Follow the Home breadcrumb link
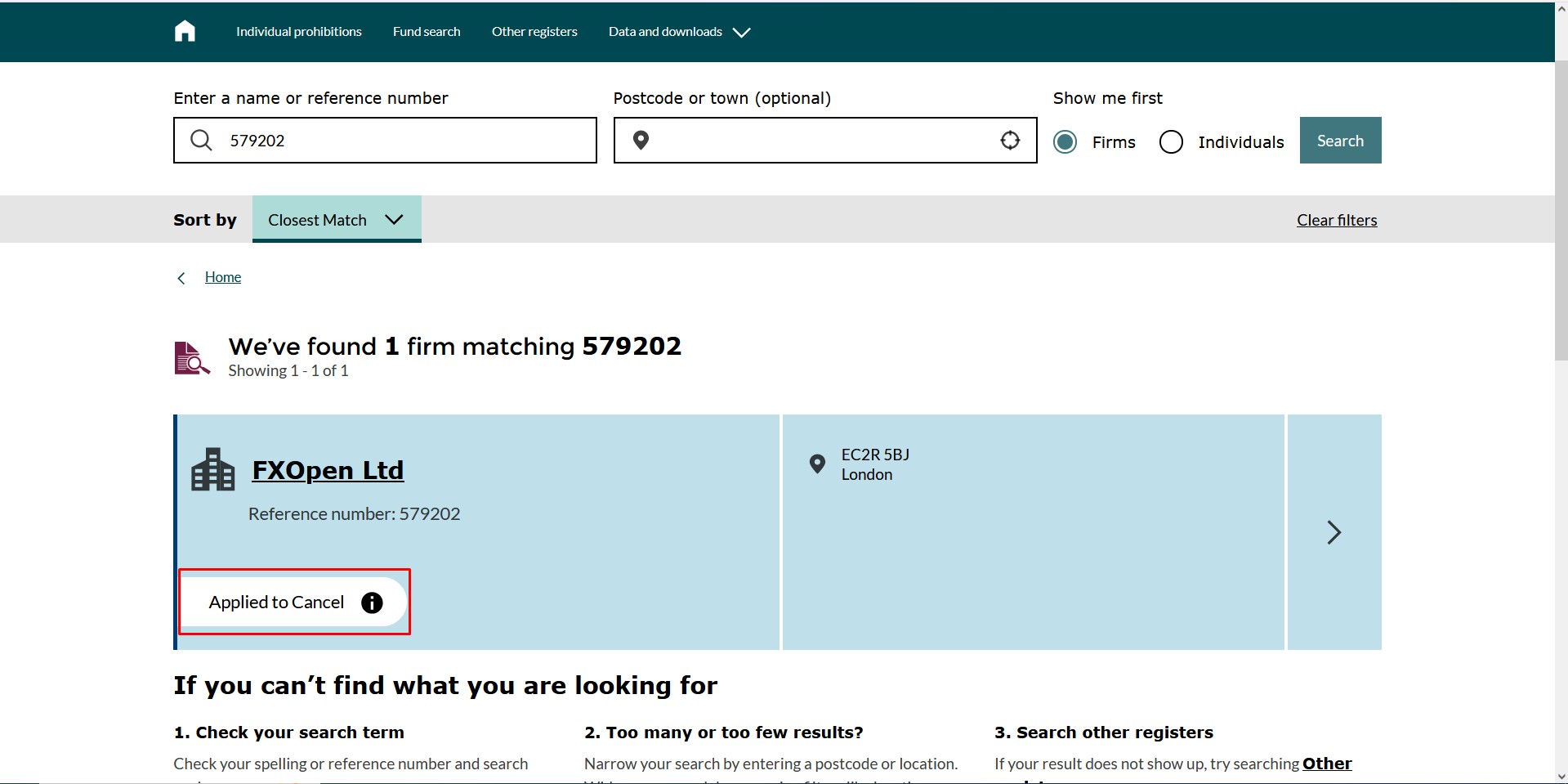This screenshot has height=784, width=1568. pyautogui.click(x=223, y=277)
